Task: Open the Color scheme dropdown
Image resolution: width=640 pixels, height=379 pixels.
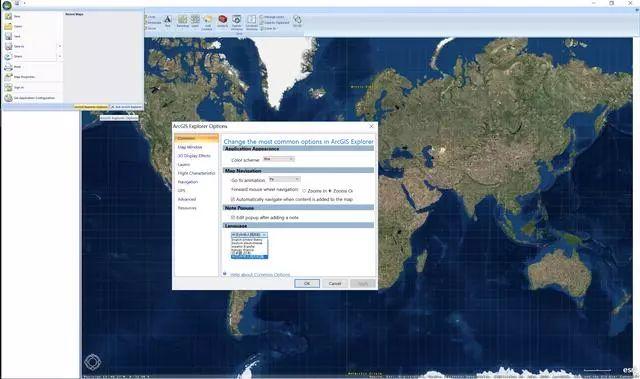Action: tap(278, 159)
